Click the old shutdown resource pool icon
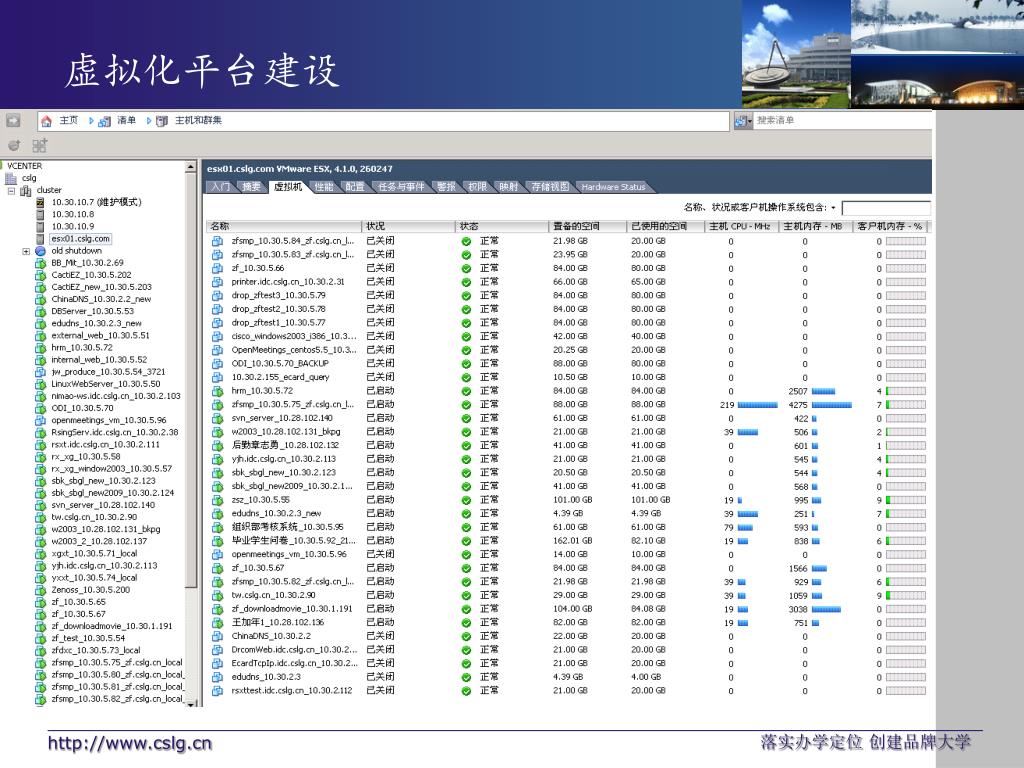 [40, 251]
